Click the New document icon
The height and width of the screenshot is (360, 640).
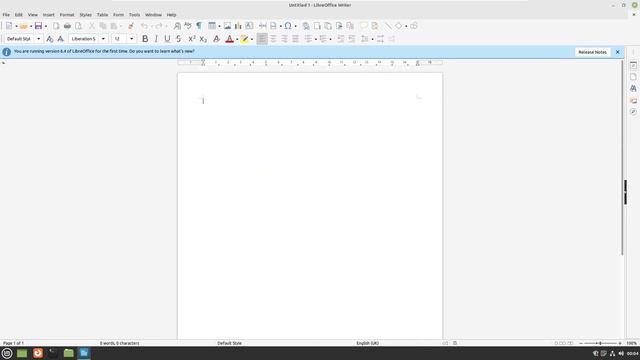click(x=9, y=26)
